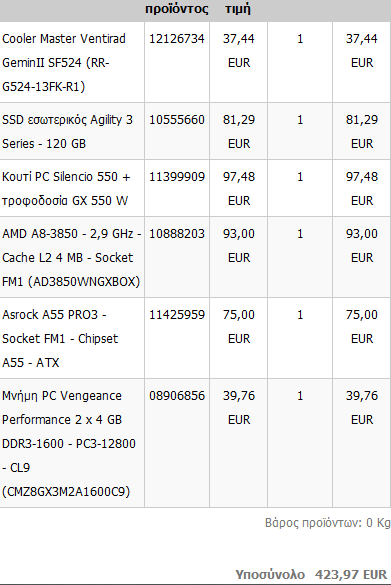Click product code 12126734
Screen dimensions: 391x585
click(177, 39)
